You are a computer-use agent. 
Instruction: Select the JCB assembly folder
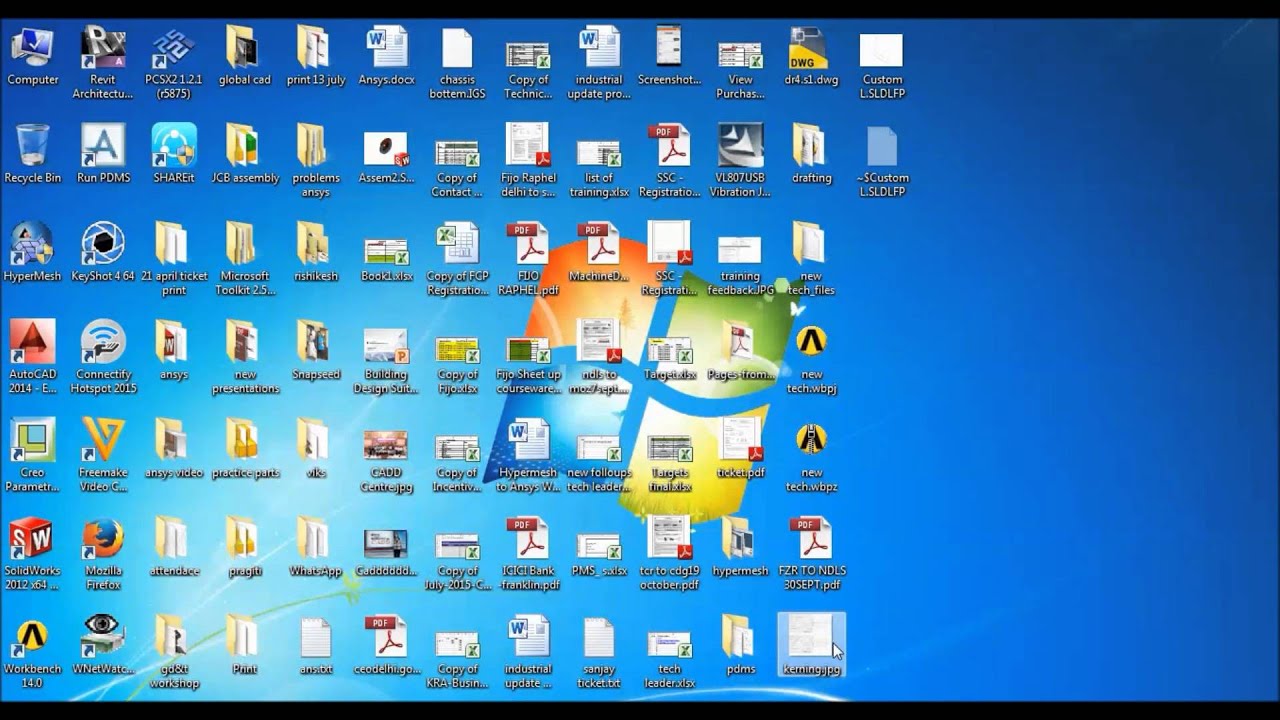pyautogui.click(x=244, y=154)
